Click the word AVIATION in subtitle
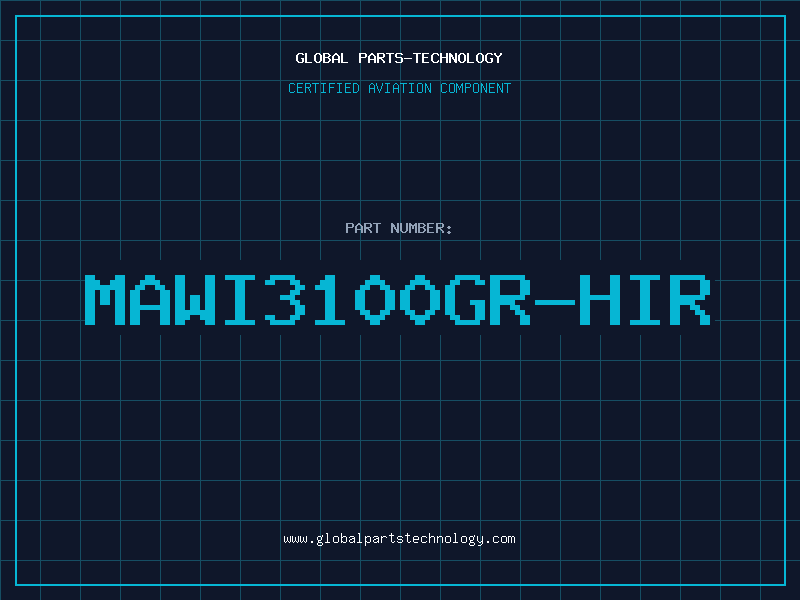Screen dimensions: 800x600 click(x=400, y=88)
